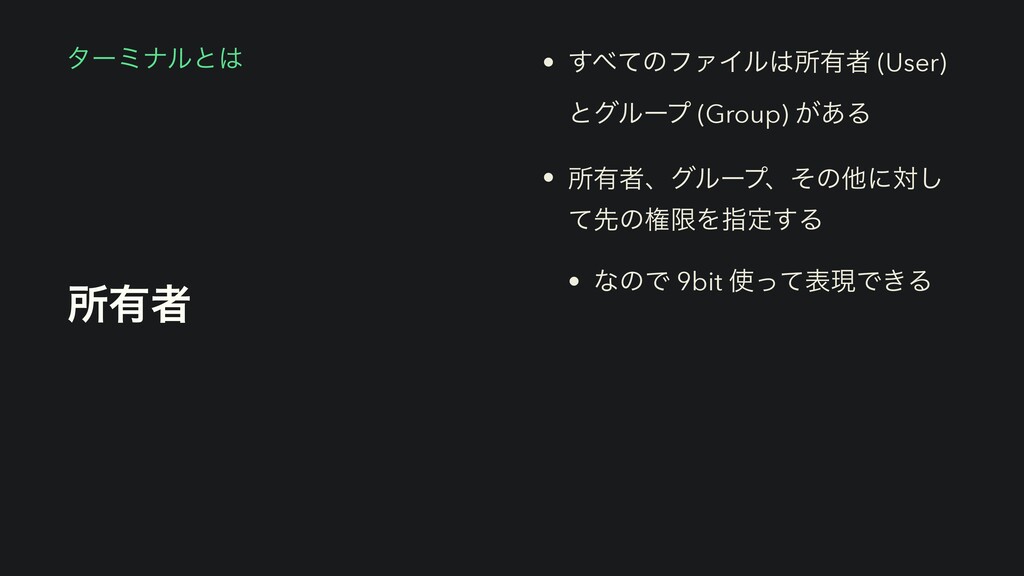Click the sub-bullet dot before 'なので'
1024x576 pixels.
575,282
